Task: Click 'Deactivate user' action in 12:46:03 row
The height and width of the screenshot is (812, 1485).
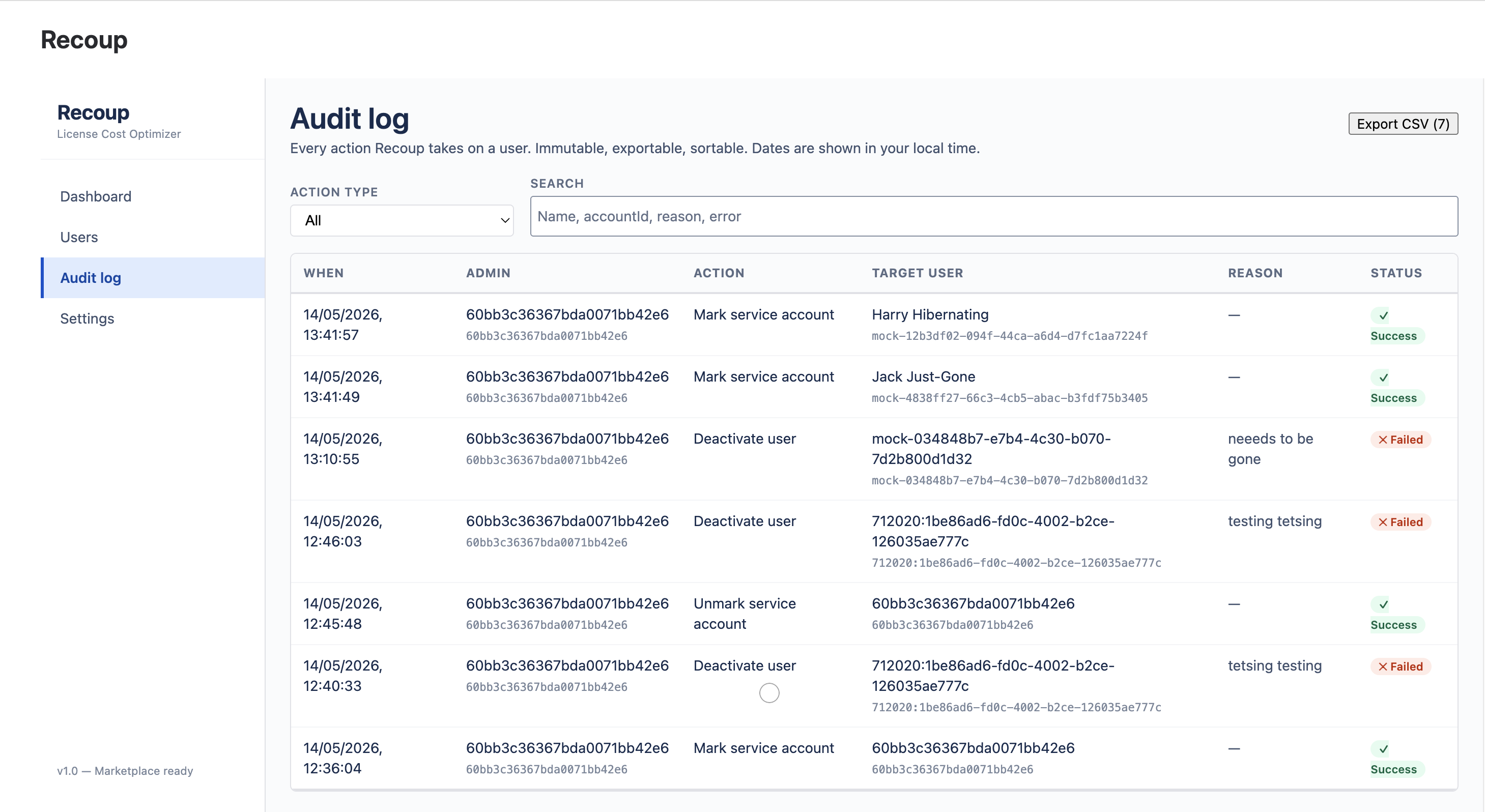Action: (744, 521)
